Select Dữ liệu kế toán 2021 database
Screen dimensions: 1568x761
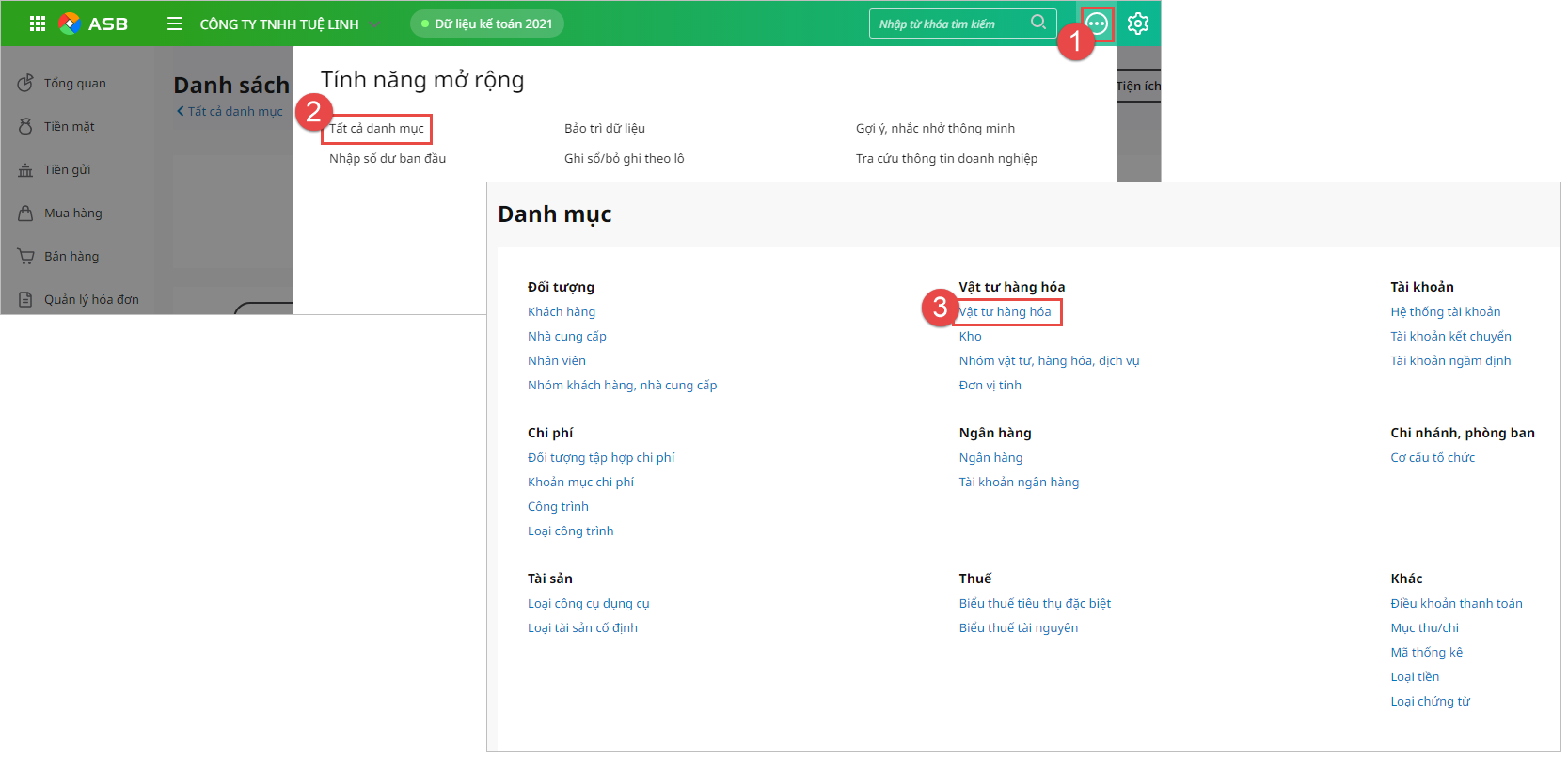[x=487, y=24]
